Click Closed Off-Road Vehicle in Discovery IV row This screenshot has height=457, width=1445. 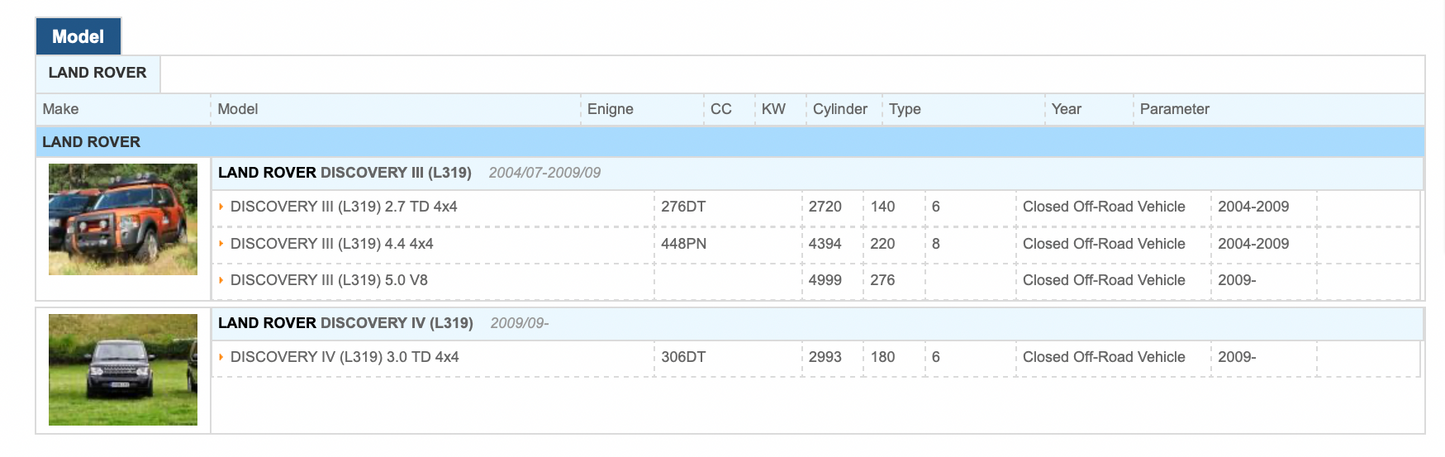tap(1104, 357)
